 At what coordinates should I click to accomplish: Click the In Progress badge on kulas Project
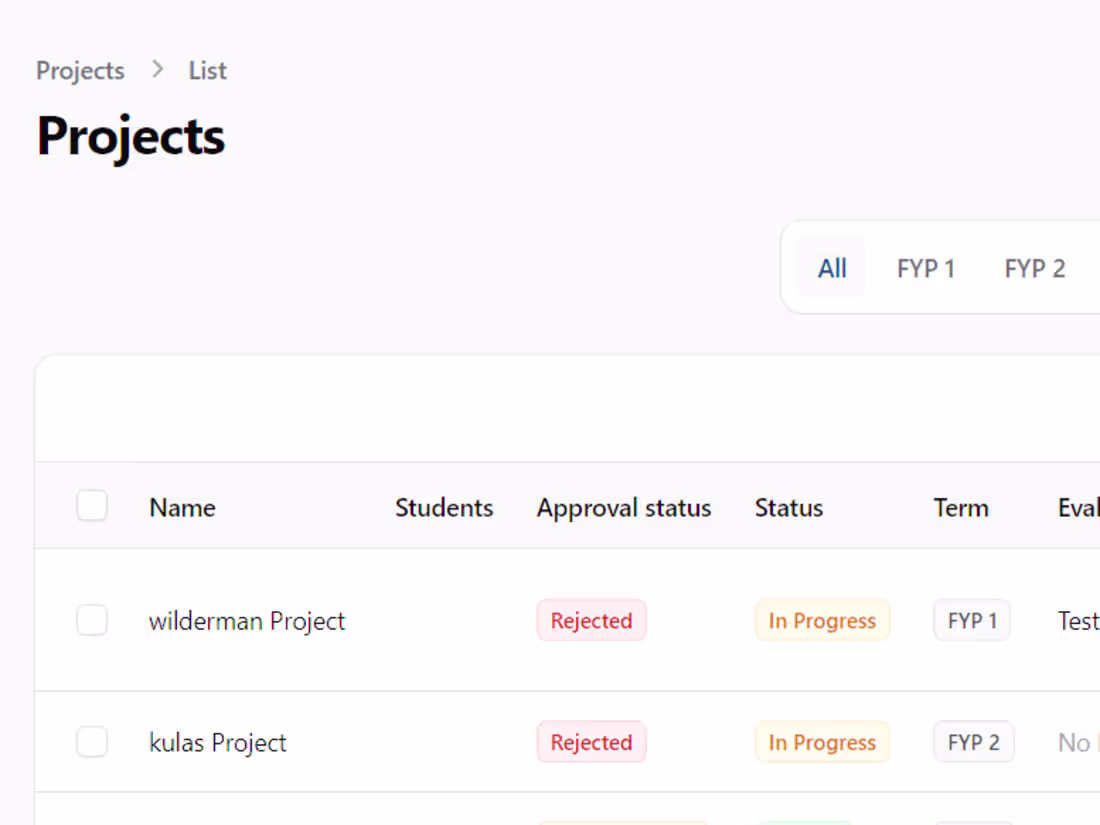click(x=822, y=742)
